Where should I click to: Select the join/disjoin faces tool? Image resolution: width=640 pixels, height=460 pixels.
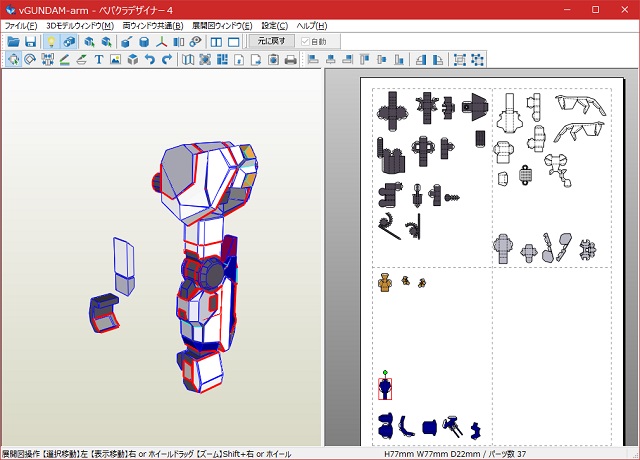(47, 60)
